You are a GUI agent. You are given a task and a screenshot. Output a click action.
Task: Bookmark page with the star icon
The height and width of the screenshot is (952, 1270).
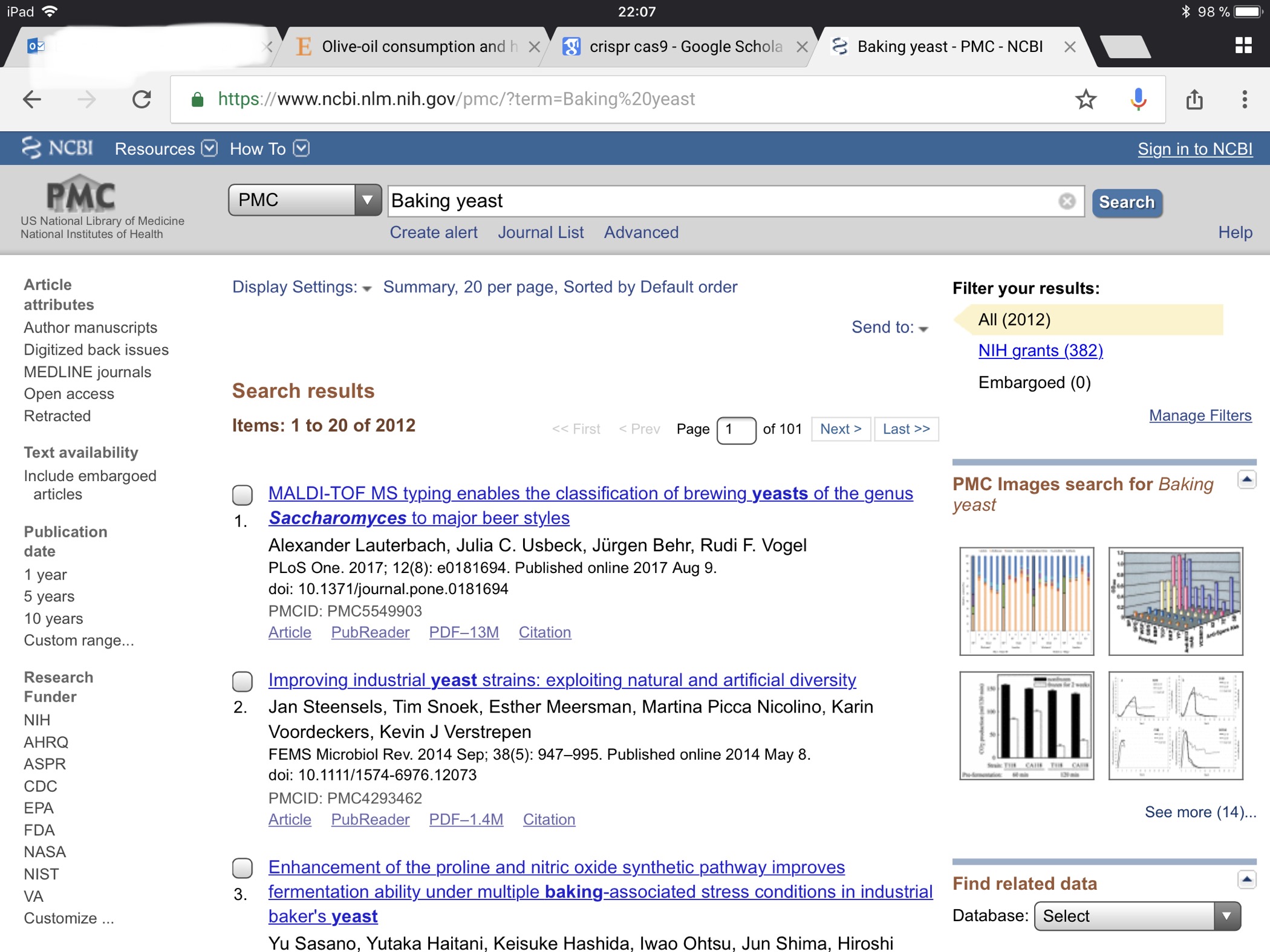[x=1086, y=99]
